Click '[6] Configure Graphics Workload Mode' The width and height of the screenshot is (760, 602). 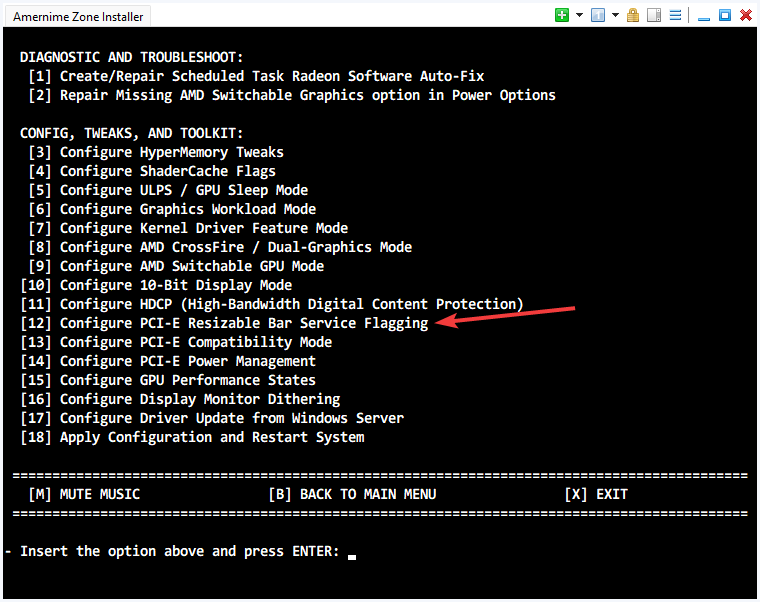(172, 209)
